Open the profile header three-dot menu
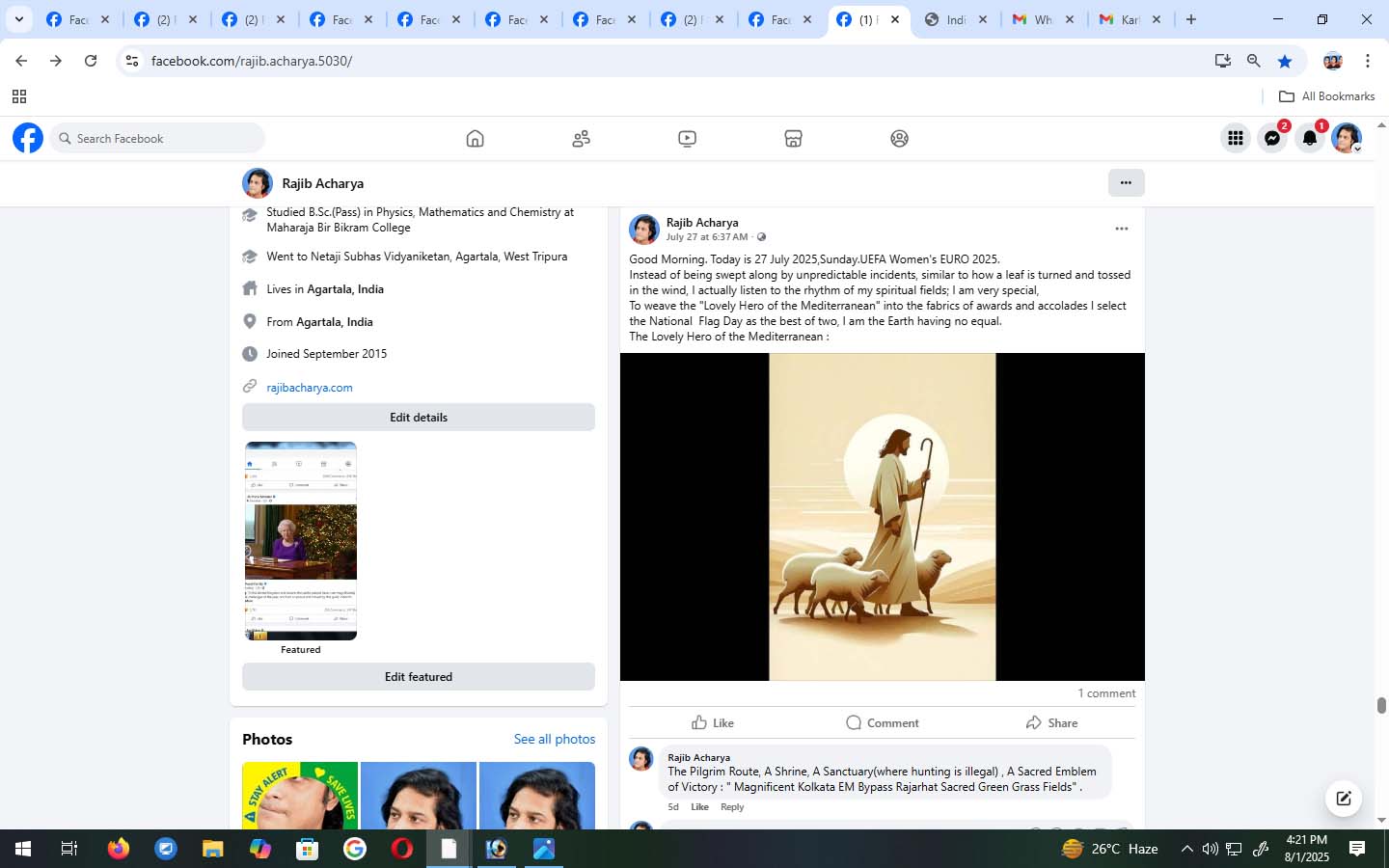This screenshot has height=868, width=1389. pos(1126,183)
